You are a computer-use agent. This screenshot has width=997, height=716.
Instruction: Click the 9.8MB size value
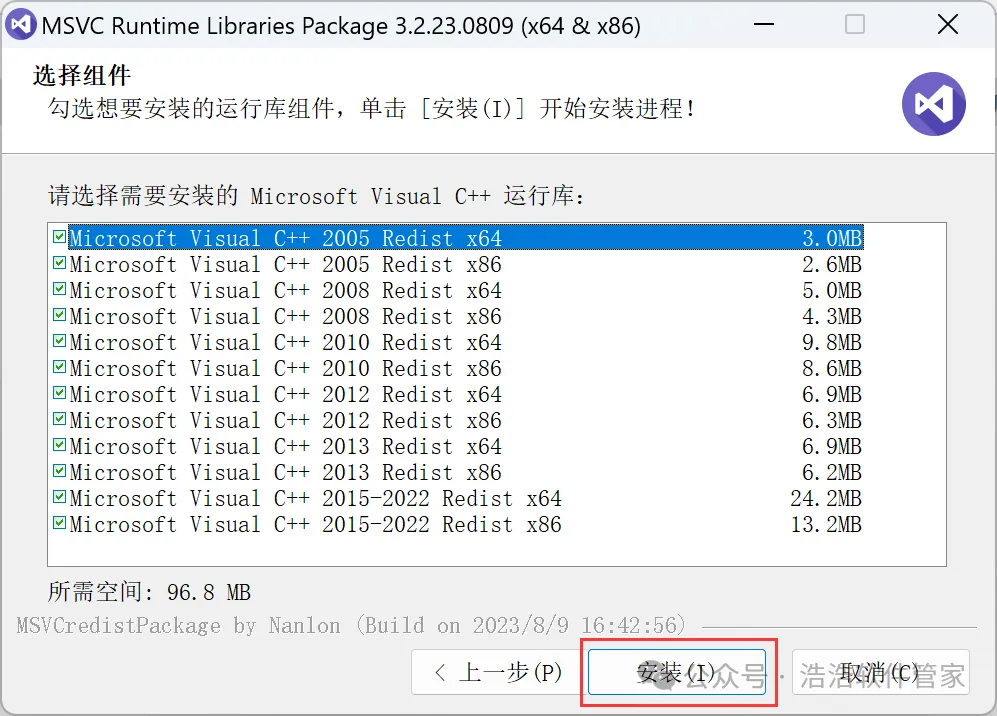click(832, 343)
